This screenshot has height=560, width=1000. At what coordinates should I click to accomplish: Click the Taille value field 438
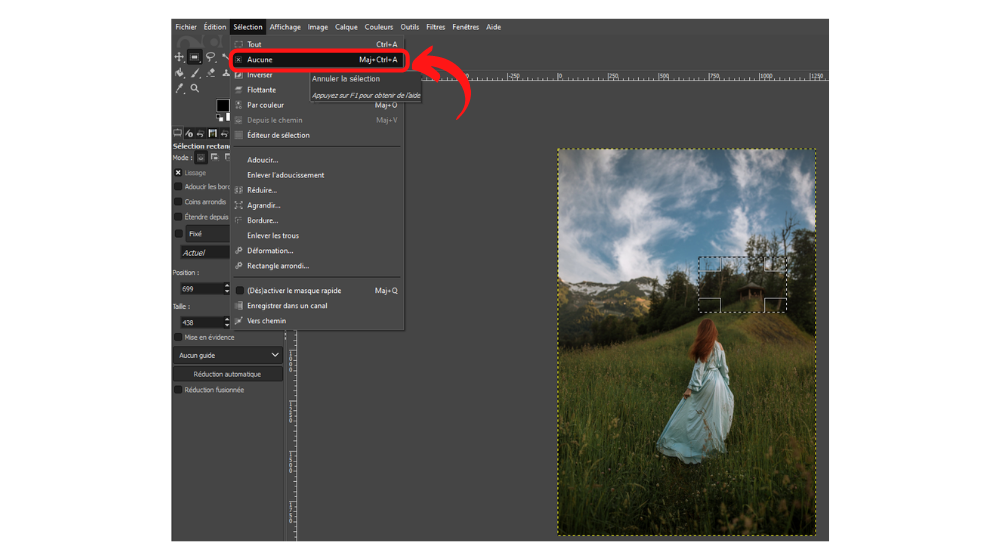tap(202, 322)
